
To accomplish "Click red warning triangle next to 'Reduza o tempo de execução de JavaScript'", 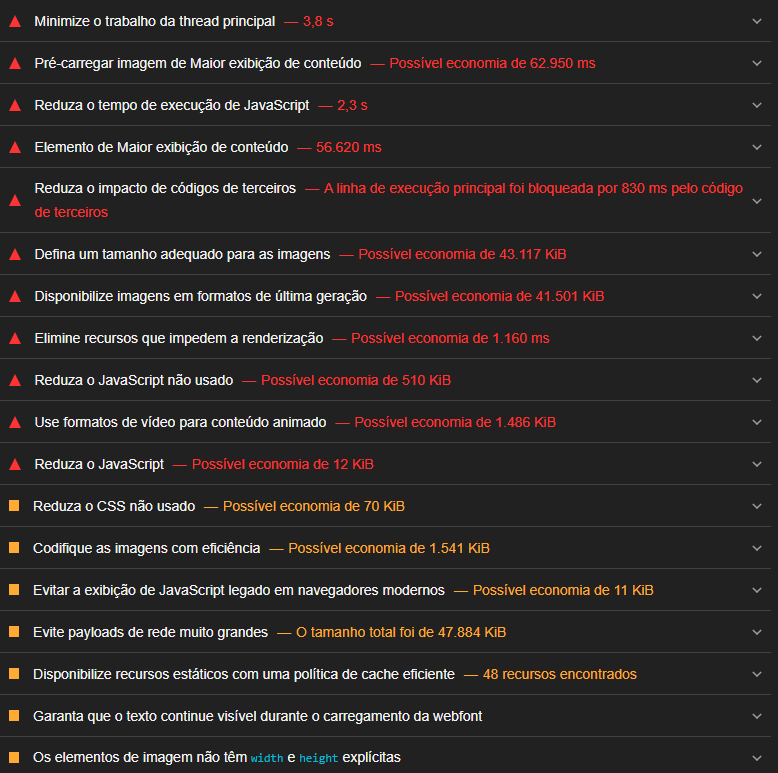I will (x=15, y=105).
